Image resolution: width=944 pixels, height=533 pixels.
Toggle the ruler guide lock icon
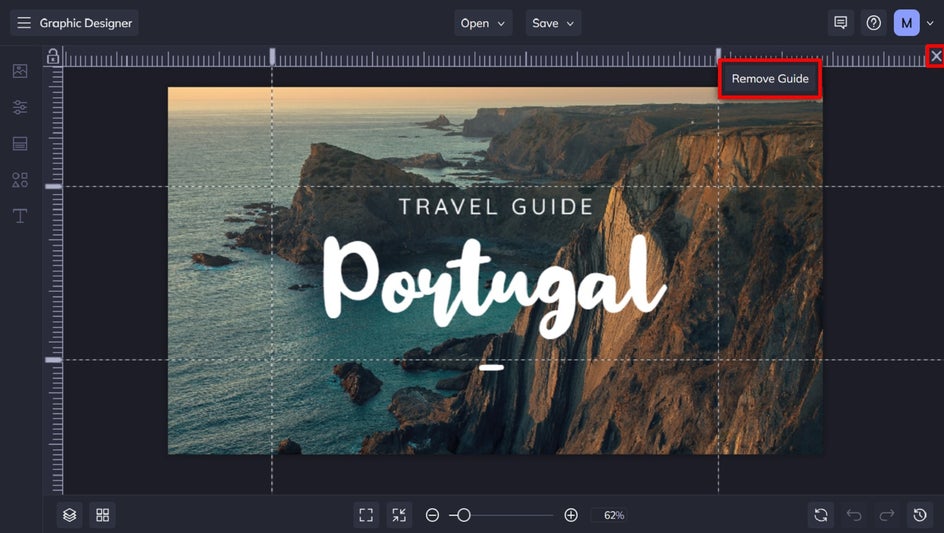(x=53, y=57)
